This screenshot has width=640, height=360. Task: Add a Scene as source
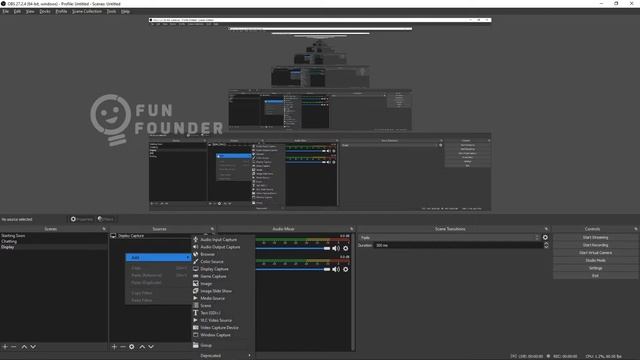[x=206, y=306]
